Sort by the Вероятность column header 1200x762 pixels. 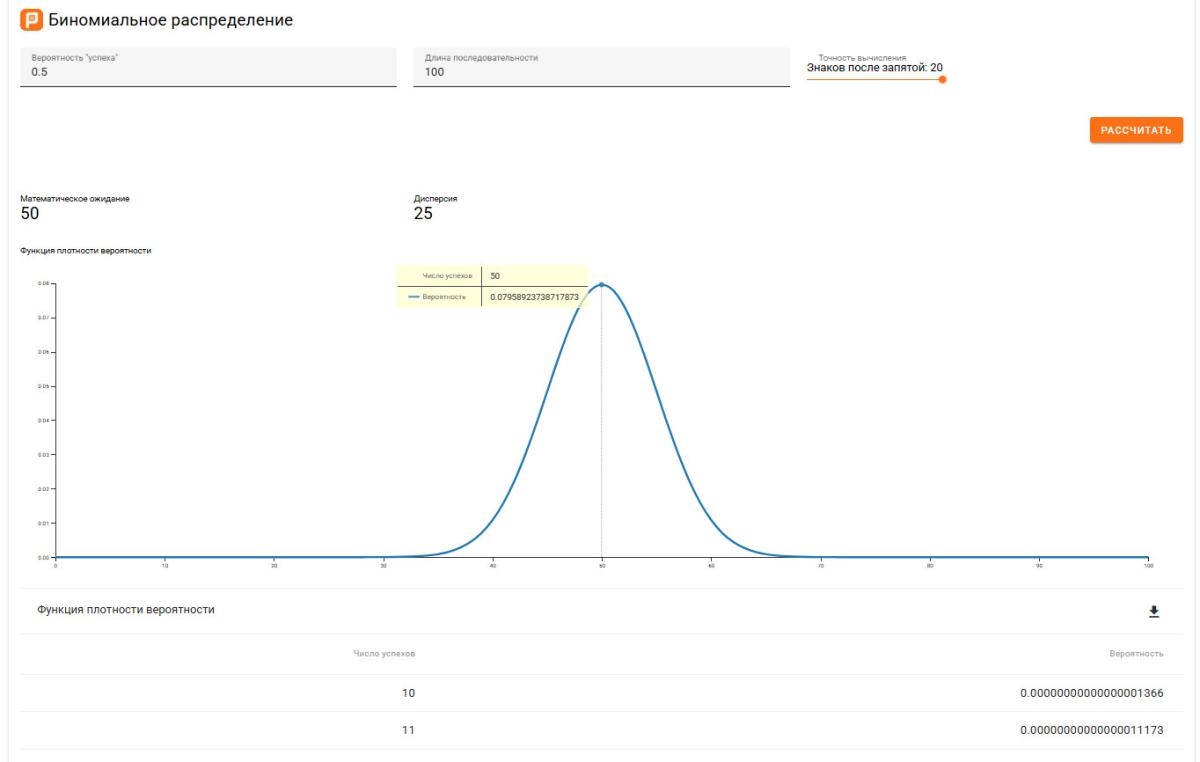[x=1135, y=654]
